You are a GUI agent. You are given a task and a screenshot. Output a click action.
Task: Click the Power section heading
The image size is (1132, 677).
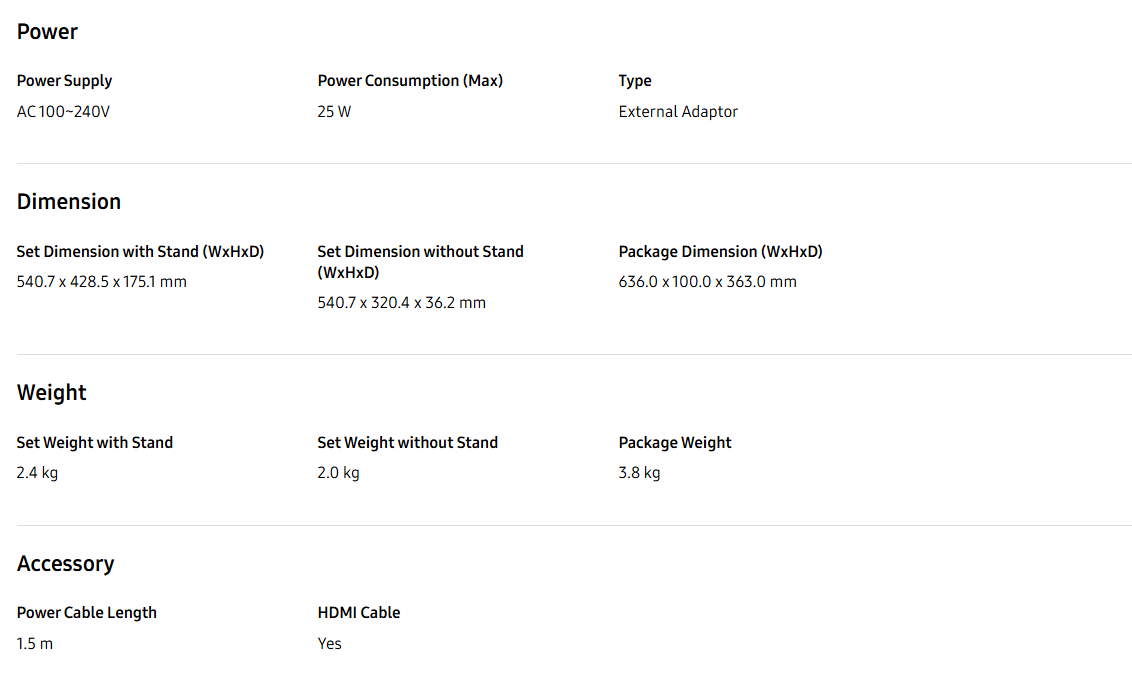[x=47, y=32]
